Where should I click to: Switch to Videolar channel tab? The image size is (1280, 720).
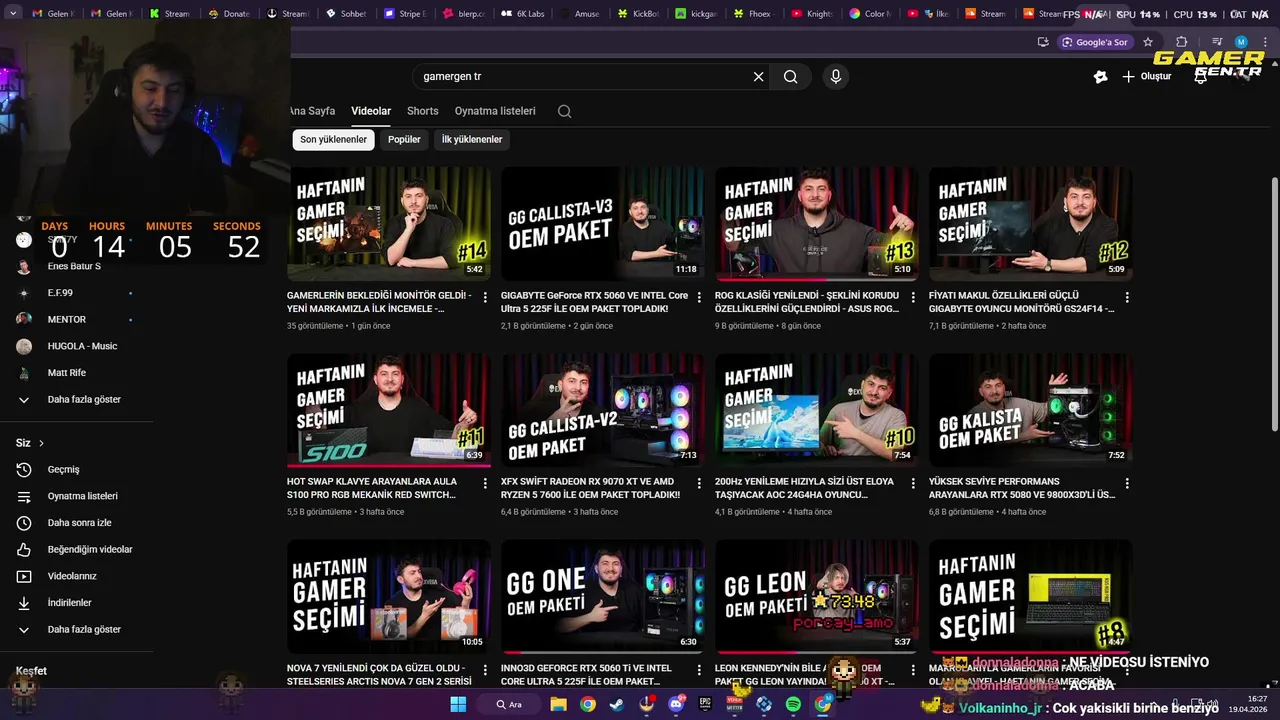click(x=371, y=111)
